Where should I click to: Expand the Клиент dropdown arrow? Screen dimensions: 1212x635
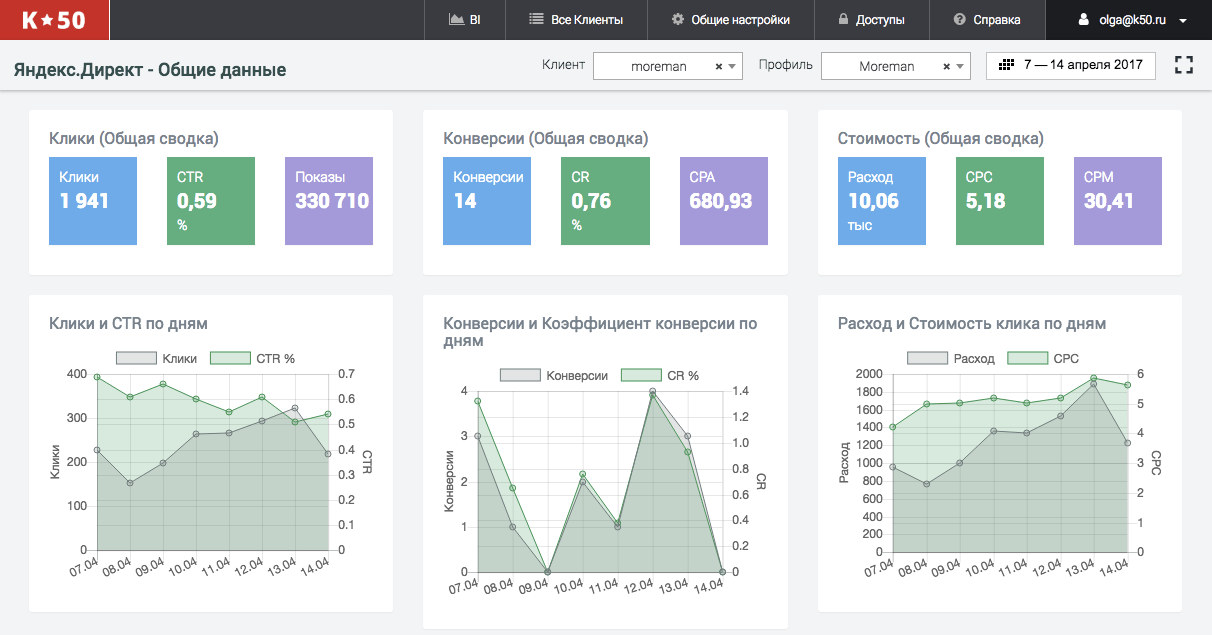pyautogui.click(x=733, y=67)
